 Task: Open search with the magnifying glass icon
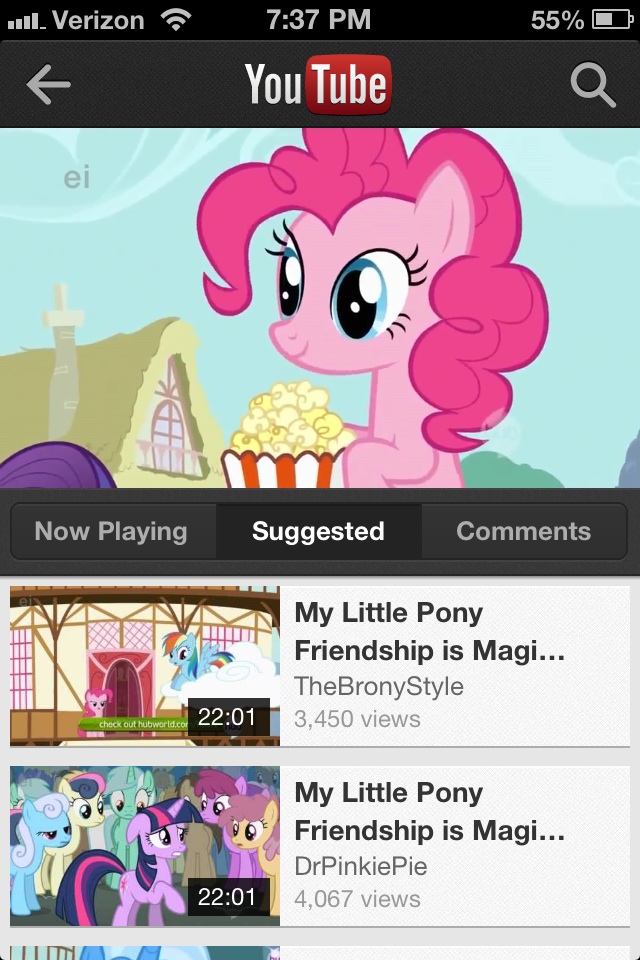coord(592,85)
